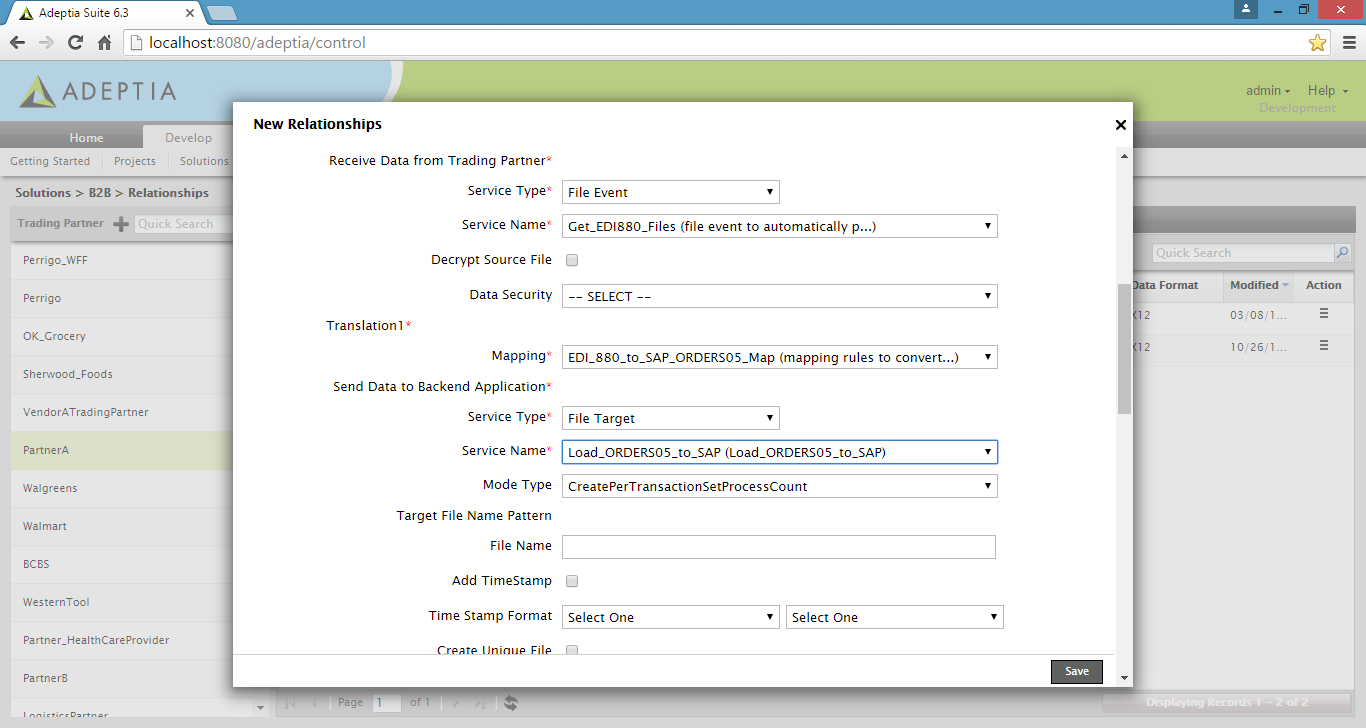Click the Trading Partner Quick Search field
1366x728 pixels.
(183, 224)
